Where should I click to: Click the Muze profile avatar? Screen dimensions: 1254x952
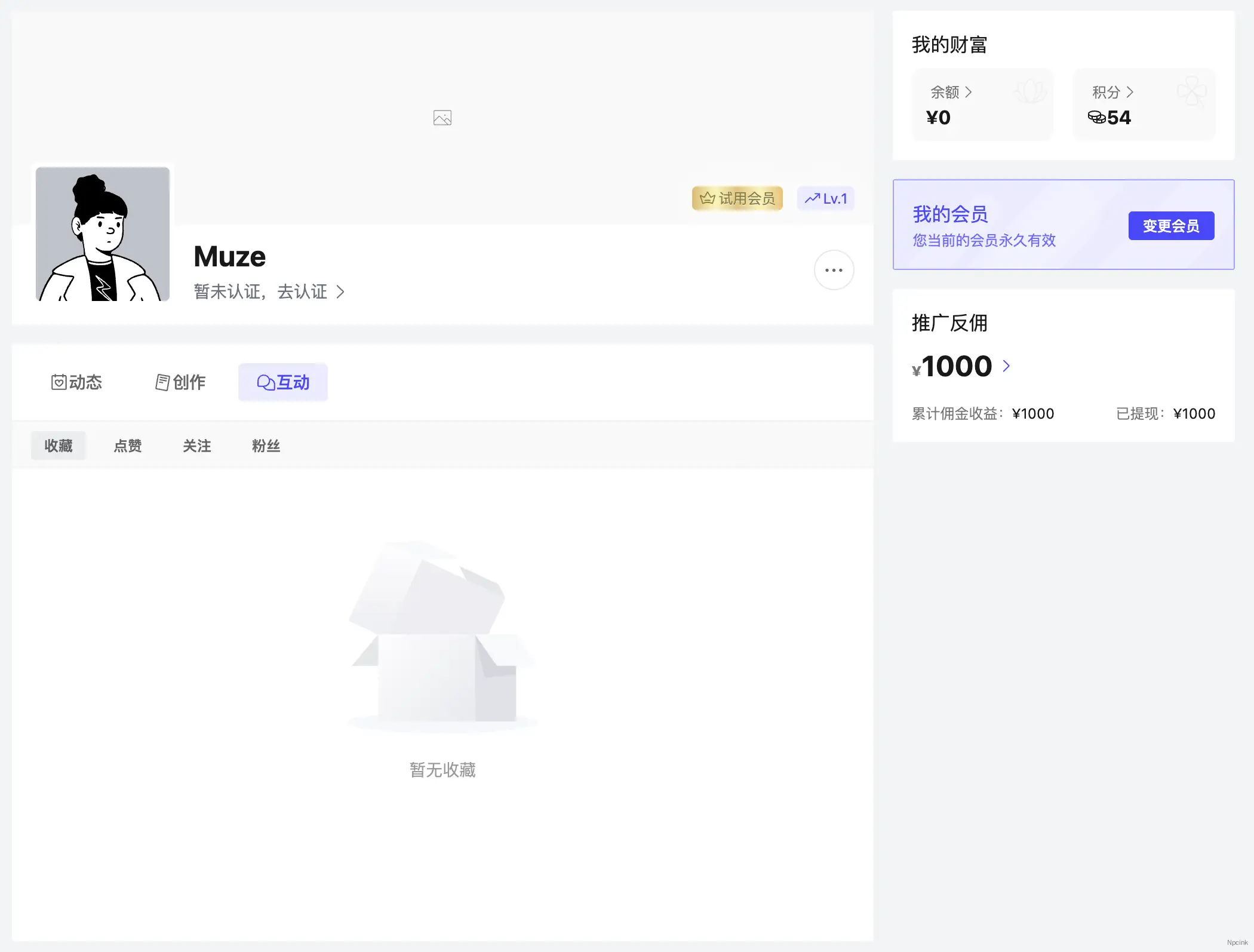click(x=103, y=234)
